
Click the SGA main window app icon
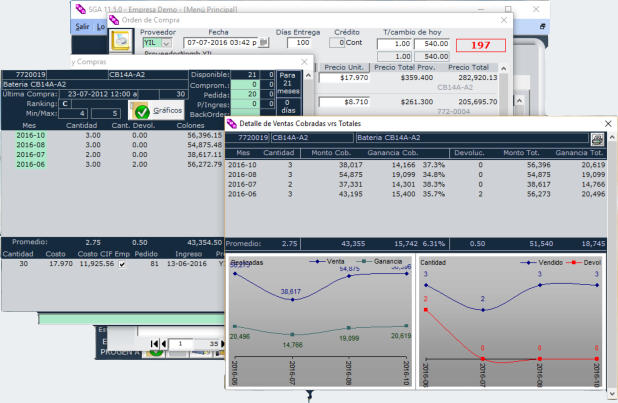click(80, 7)
